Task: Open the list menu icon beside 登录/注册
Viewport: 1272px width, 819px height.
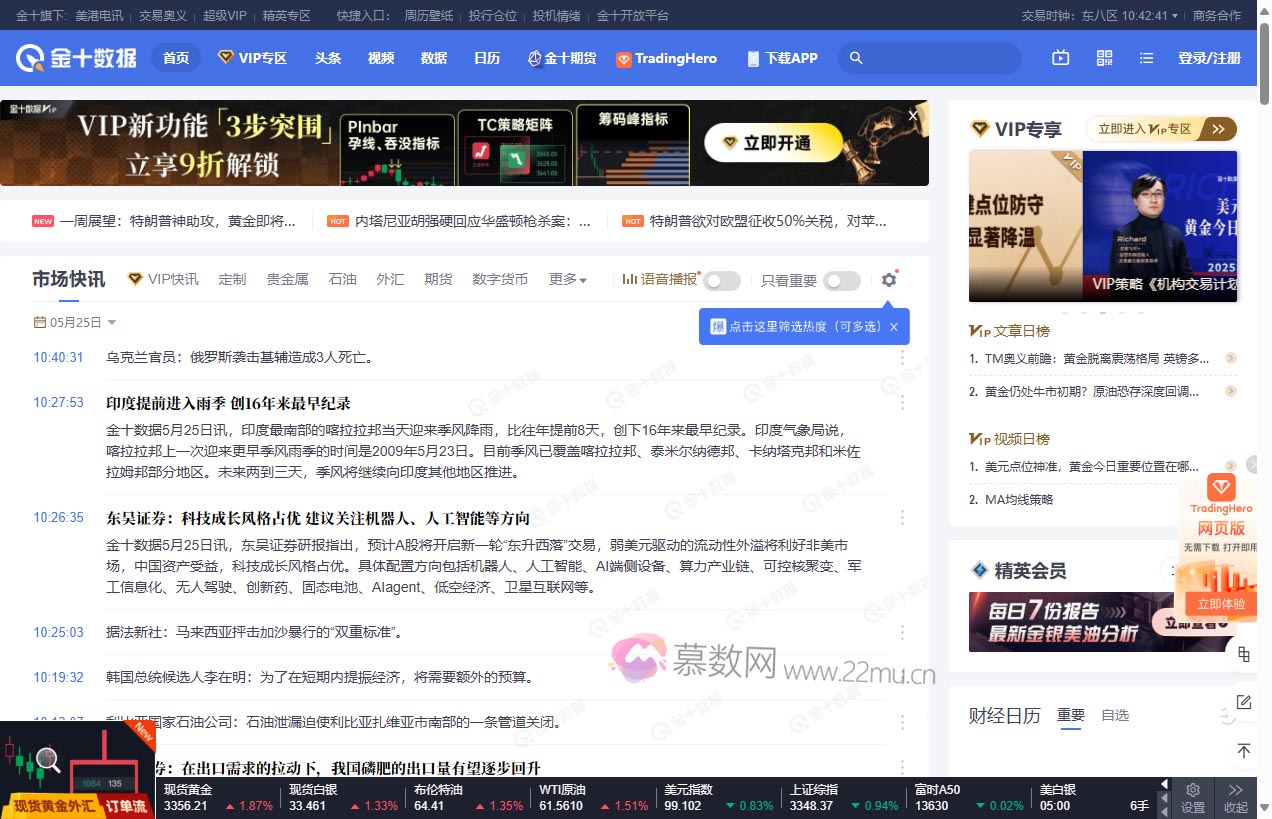Action: [1146, 58]
